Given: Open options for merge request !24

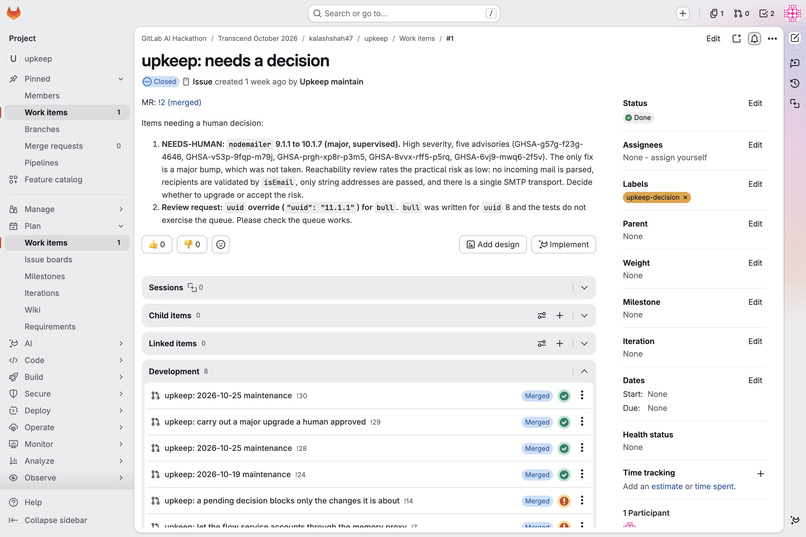Looking at the screenshot, I should pyautogui.click(x=582, y=474).
